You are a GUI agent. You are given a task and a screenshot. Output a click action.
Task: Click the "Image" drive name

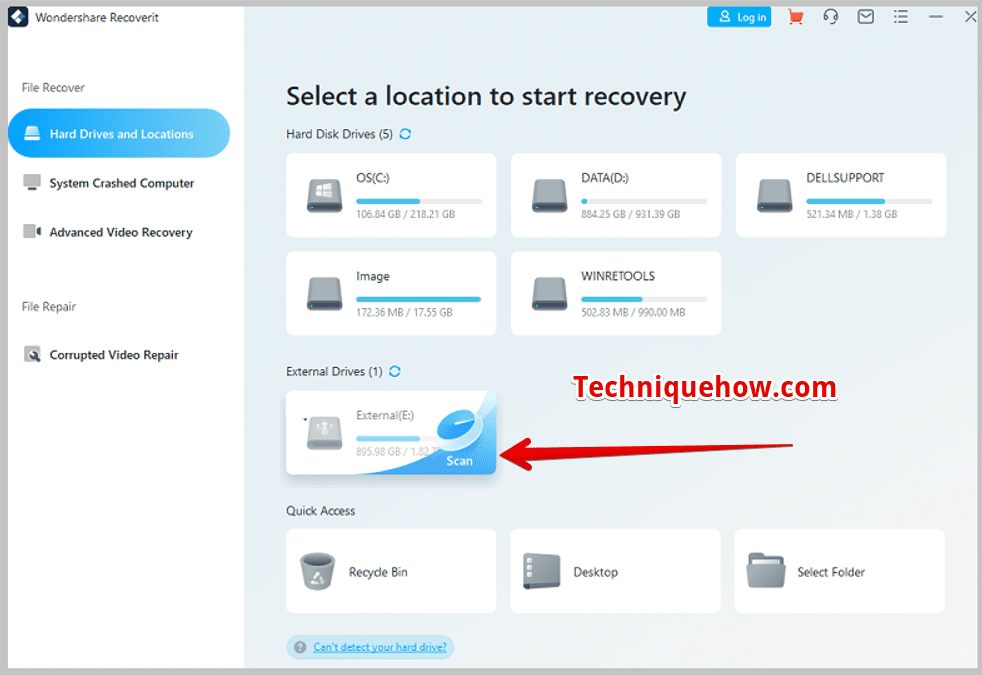coord(373,277)
